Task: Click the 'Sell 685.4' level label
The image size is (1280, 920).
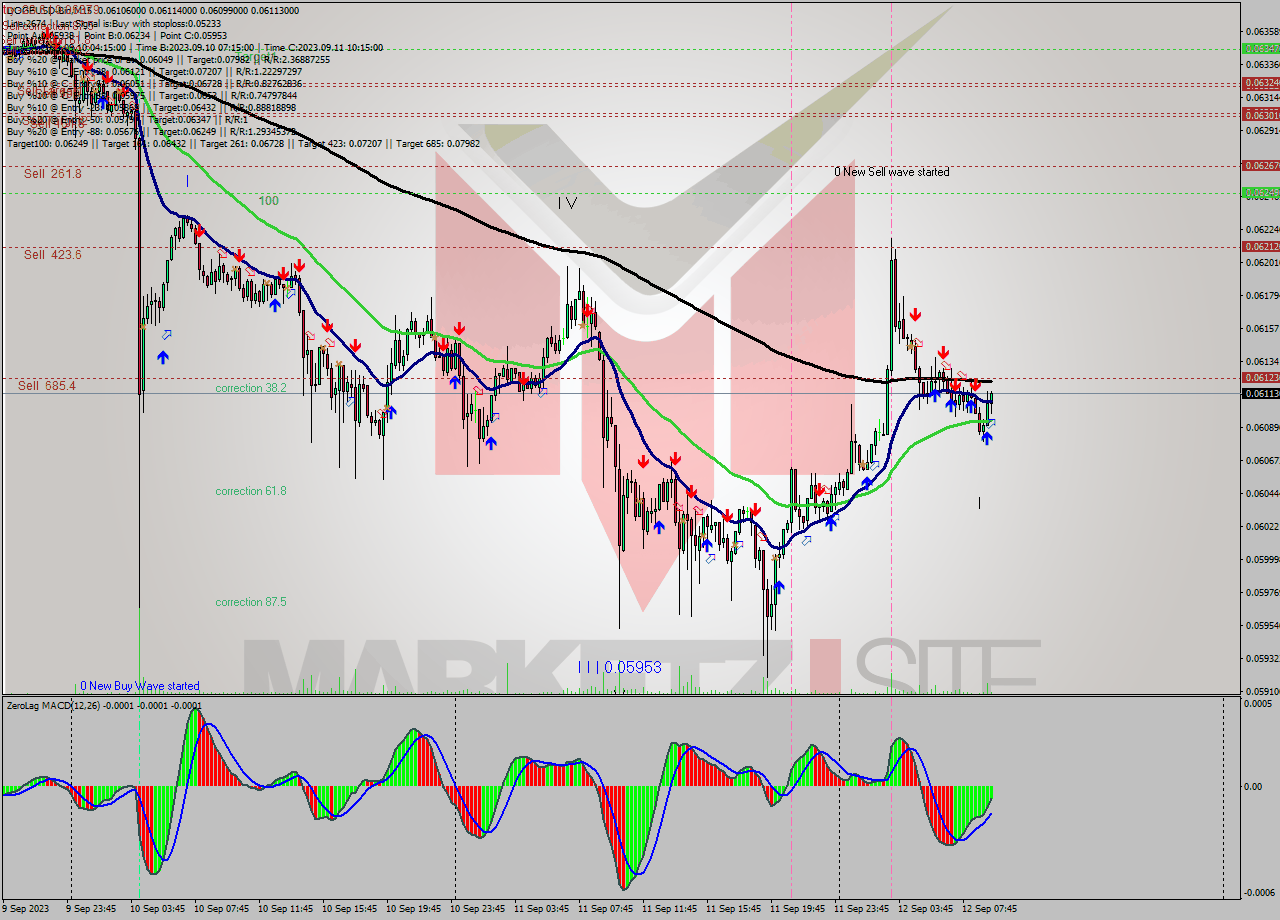Action: [x=47, y=386]
